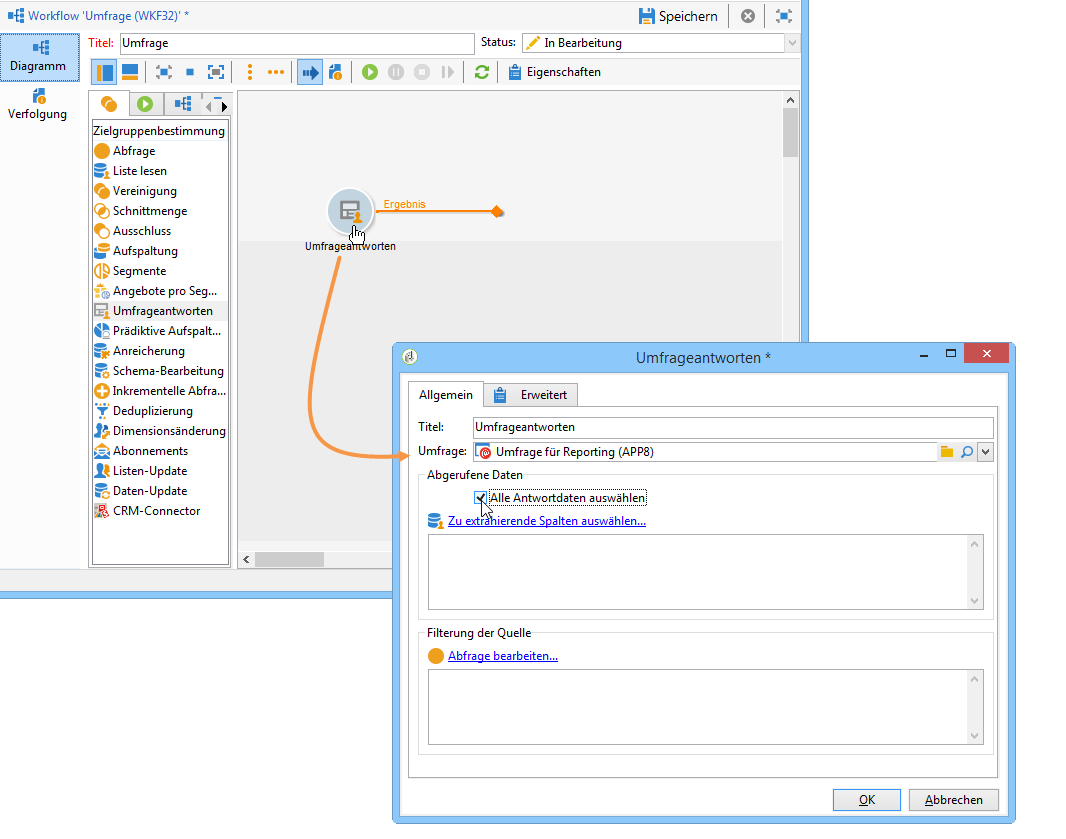
Task: Toggle the left palette layout icon
Action: coord(104,72)
